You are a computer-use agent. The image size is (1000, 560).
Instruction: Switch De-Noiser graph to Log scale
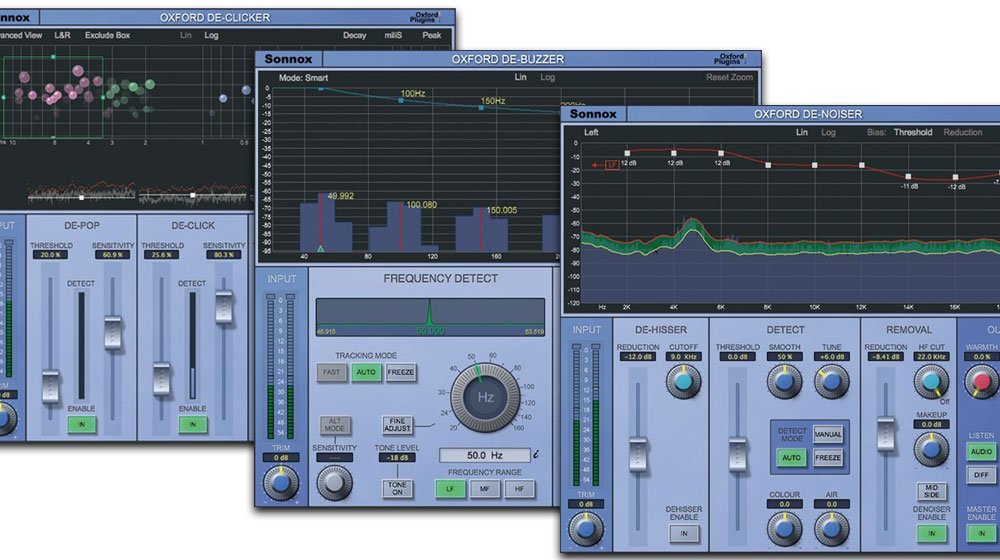click(828, 133)
